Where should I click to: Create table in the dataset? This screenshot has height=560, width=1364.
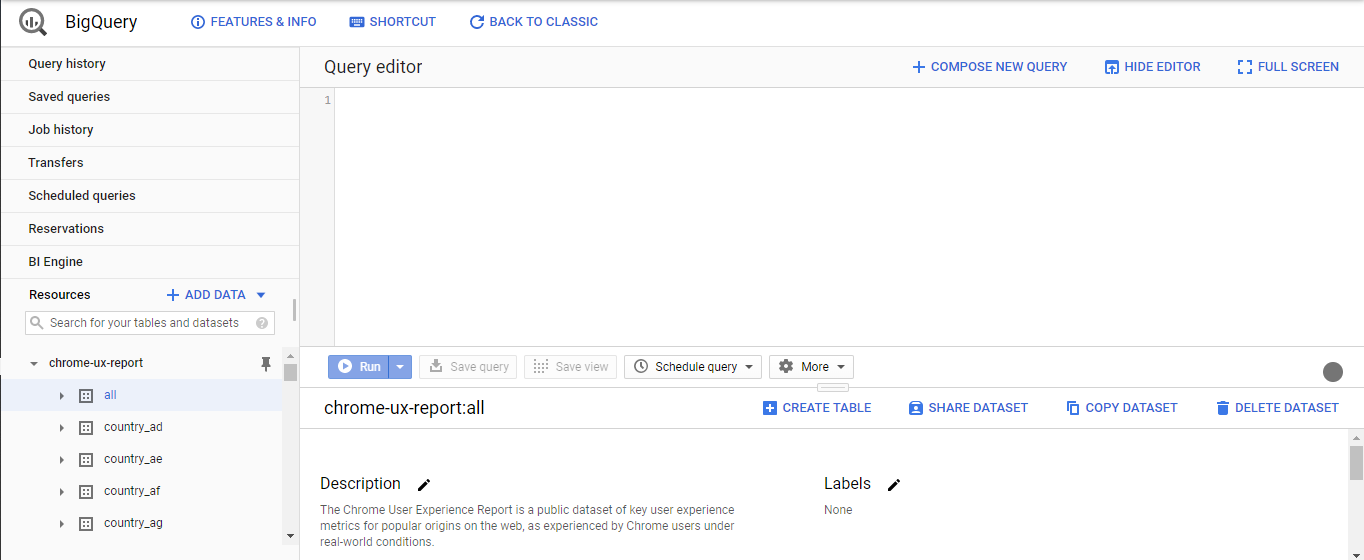(816, 408)
